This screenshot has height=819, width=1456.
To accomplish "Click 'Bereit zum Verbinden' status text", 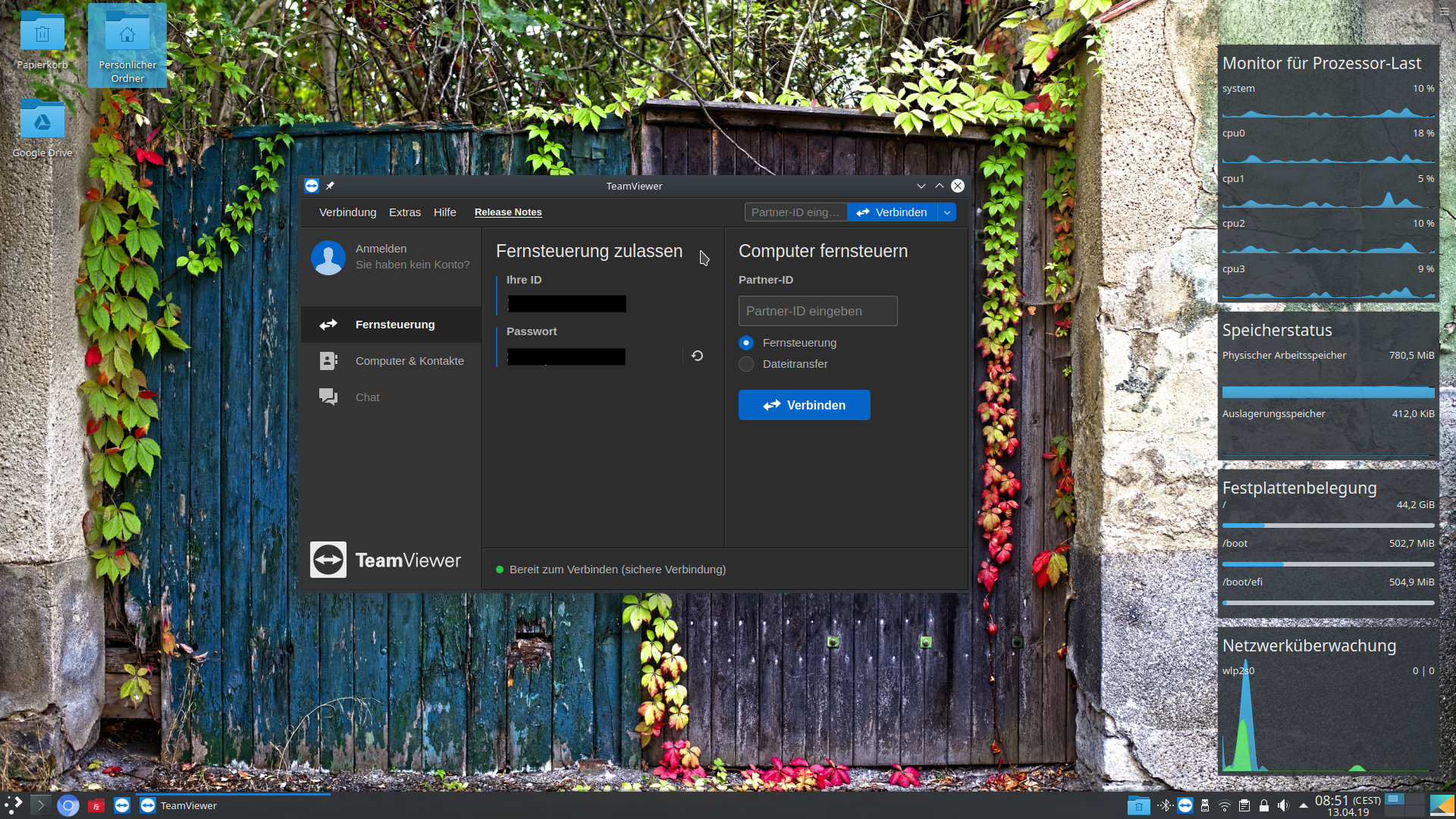I will click(617, 570).
